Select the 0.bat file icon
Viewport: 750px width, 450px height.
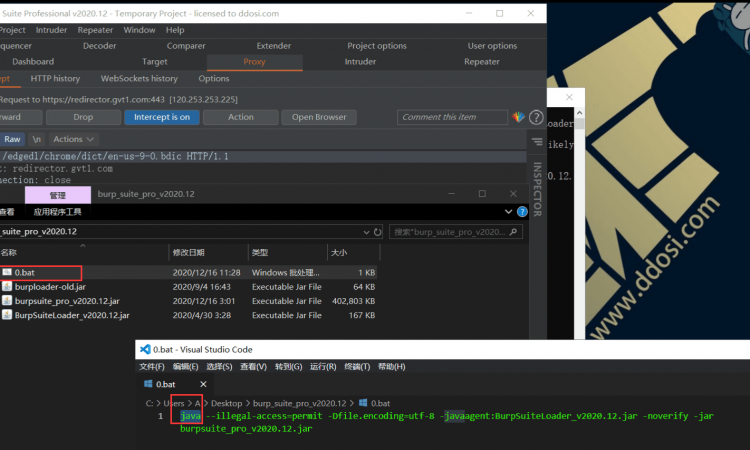pyautogui.click(x=7, y=273)
